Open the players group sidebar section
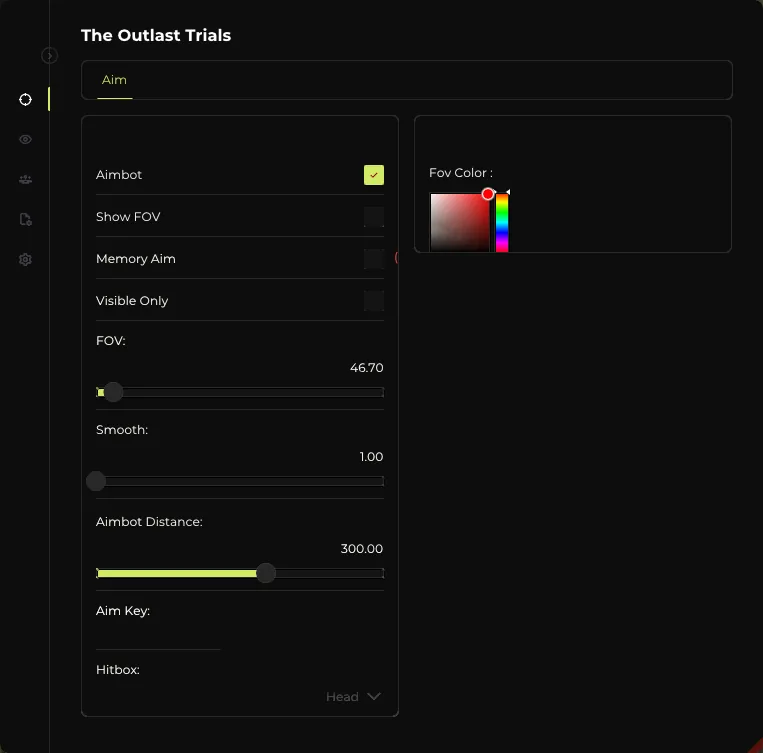The image size is (763, 753). tap(25, 180)
